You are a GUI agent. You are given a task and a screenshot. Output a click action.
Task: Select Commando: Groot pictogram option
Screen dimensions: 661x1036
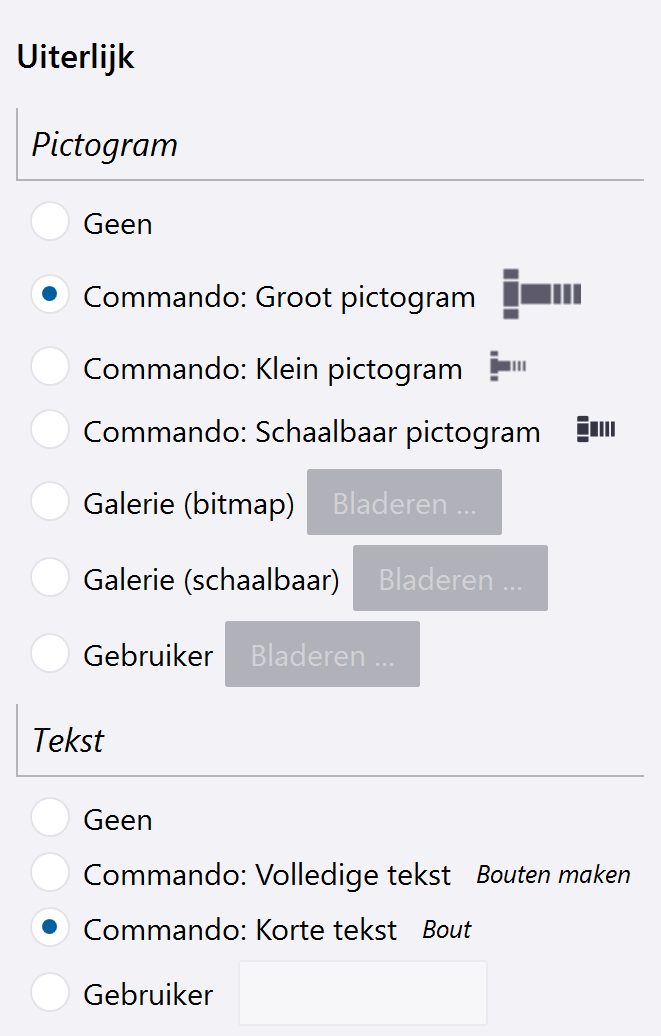coord(50,296)
